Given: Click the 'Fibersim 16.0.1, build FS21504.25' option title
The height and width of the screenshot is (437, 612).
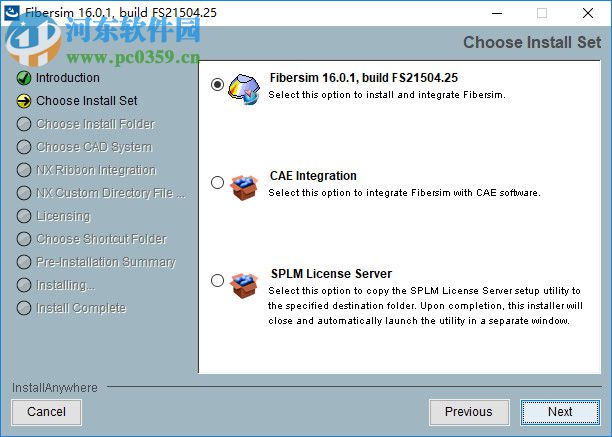Looking at the screenshot, I should (364, 78).
